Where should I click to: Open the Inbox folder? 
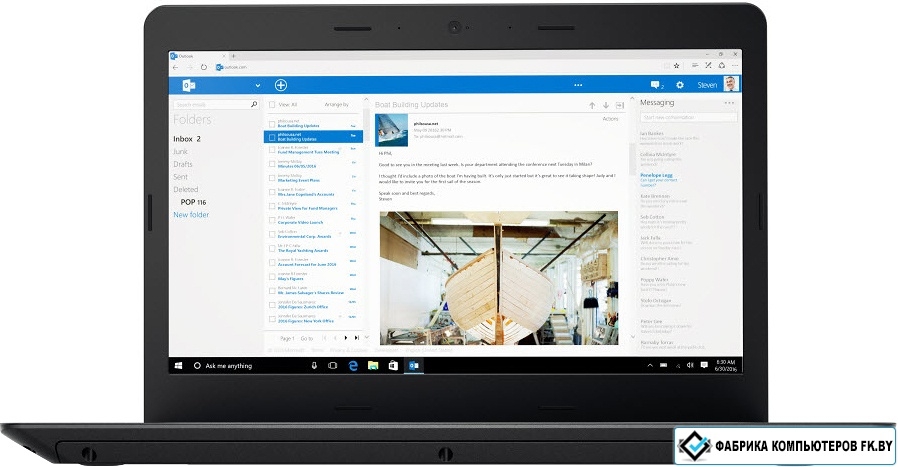[187, 139]
